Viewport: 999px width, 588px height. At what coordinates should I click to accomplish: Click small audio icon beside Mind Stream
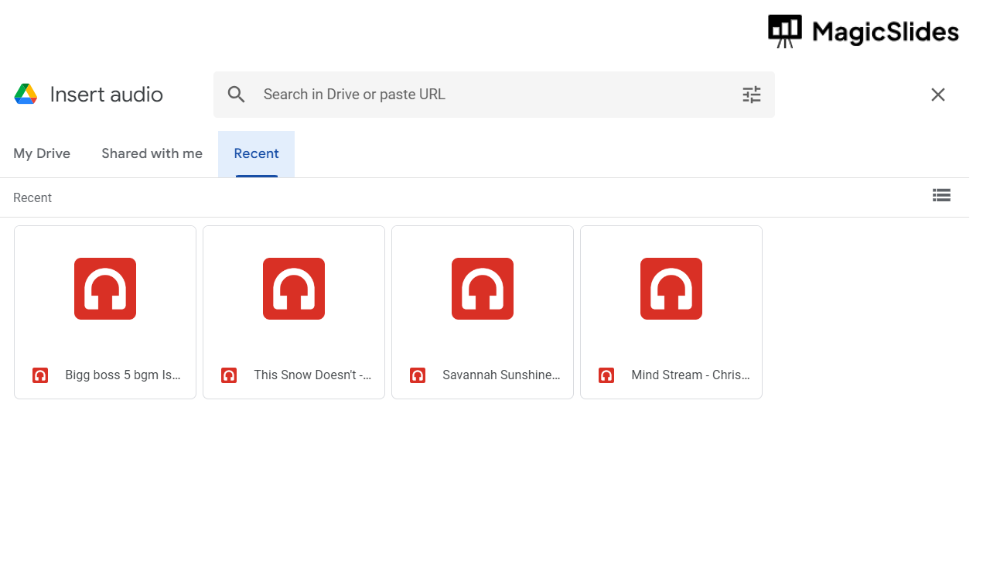606,376
